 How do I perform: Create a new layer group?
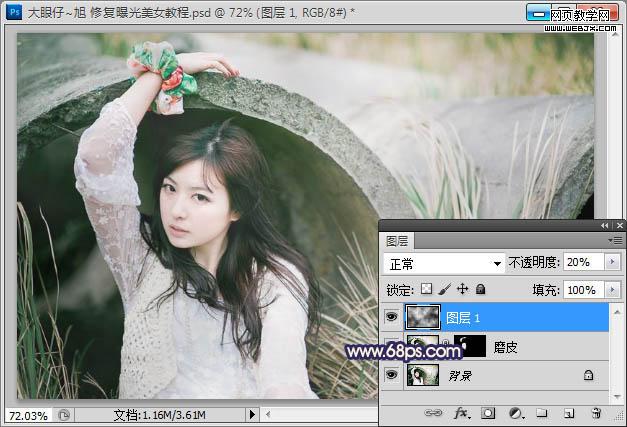pos(542,412)
